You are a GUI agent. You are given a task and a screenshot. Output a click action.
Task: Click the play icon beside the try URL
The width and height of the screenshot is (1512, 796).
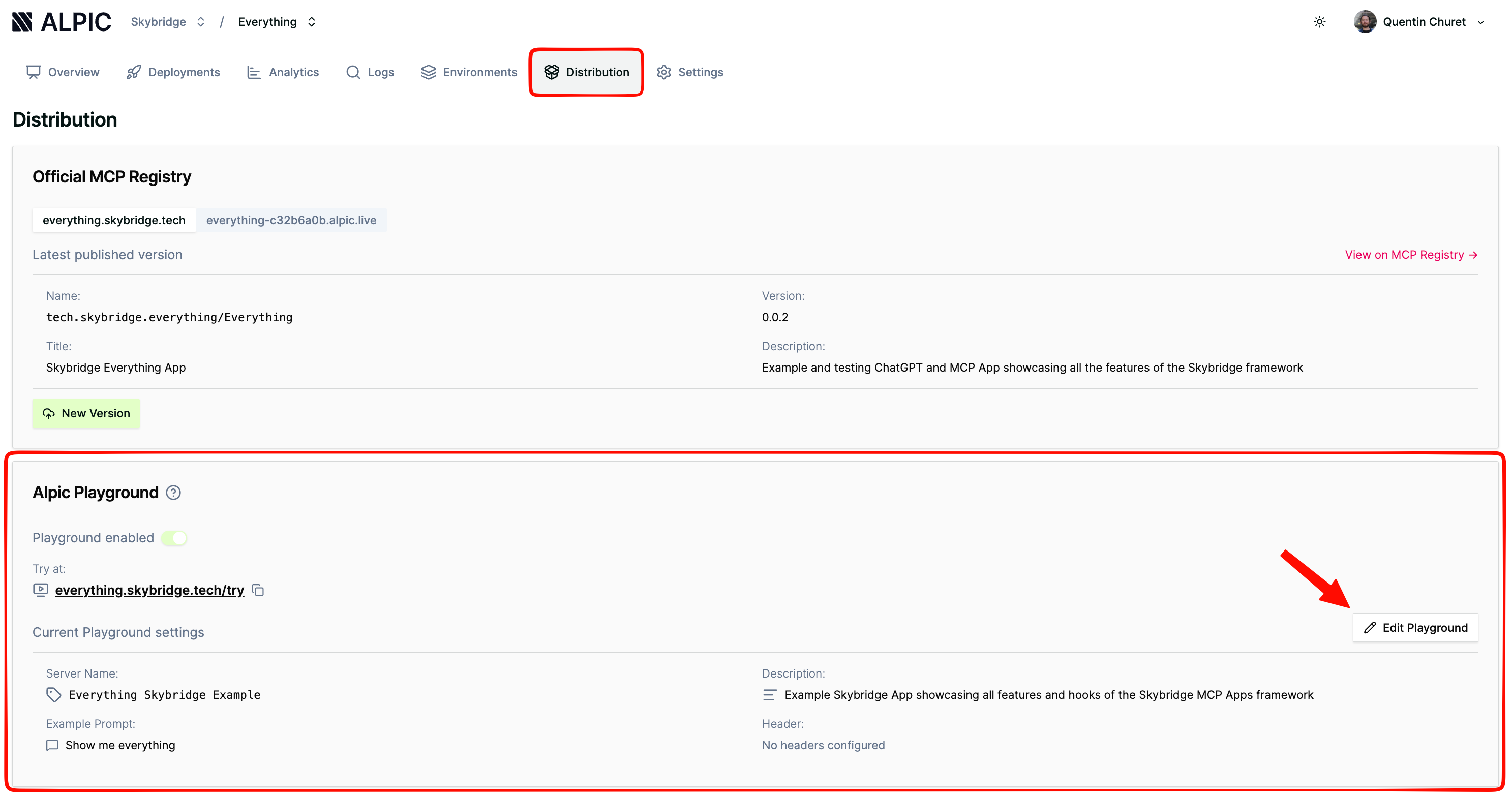[41, 589]
